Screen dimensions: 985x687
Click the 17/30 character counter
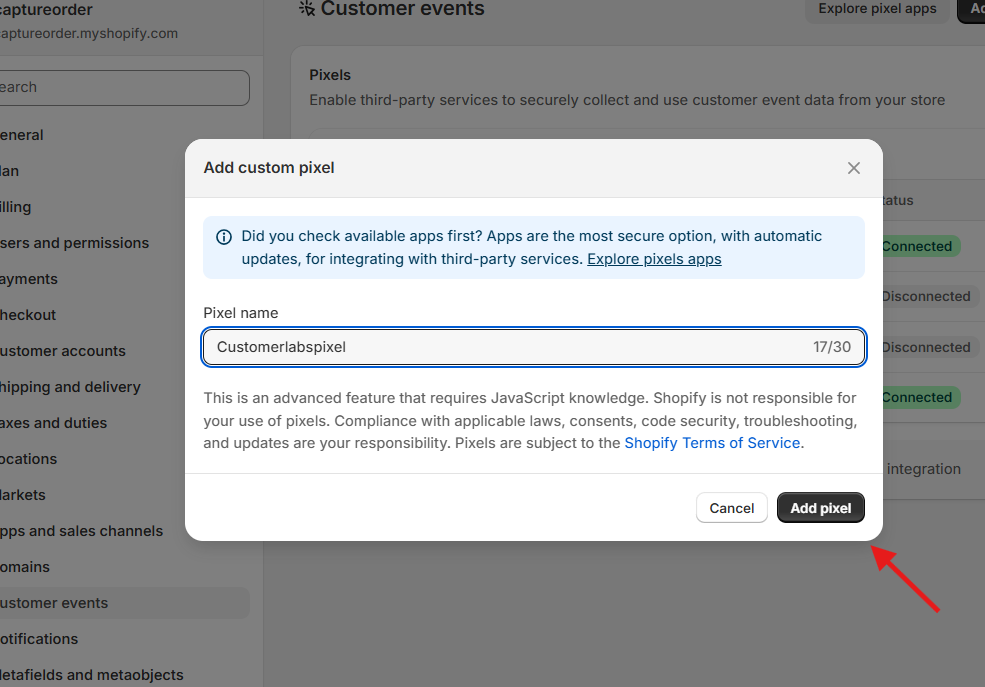(x=832, y=347)
